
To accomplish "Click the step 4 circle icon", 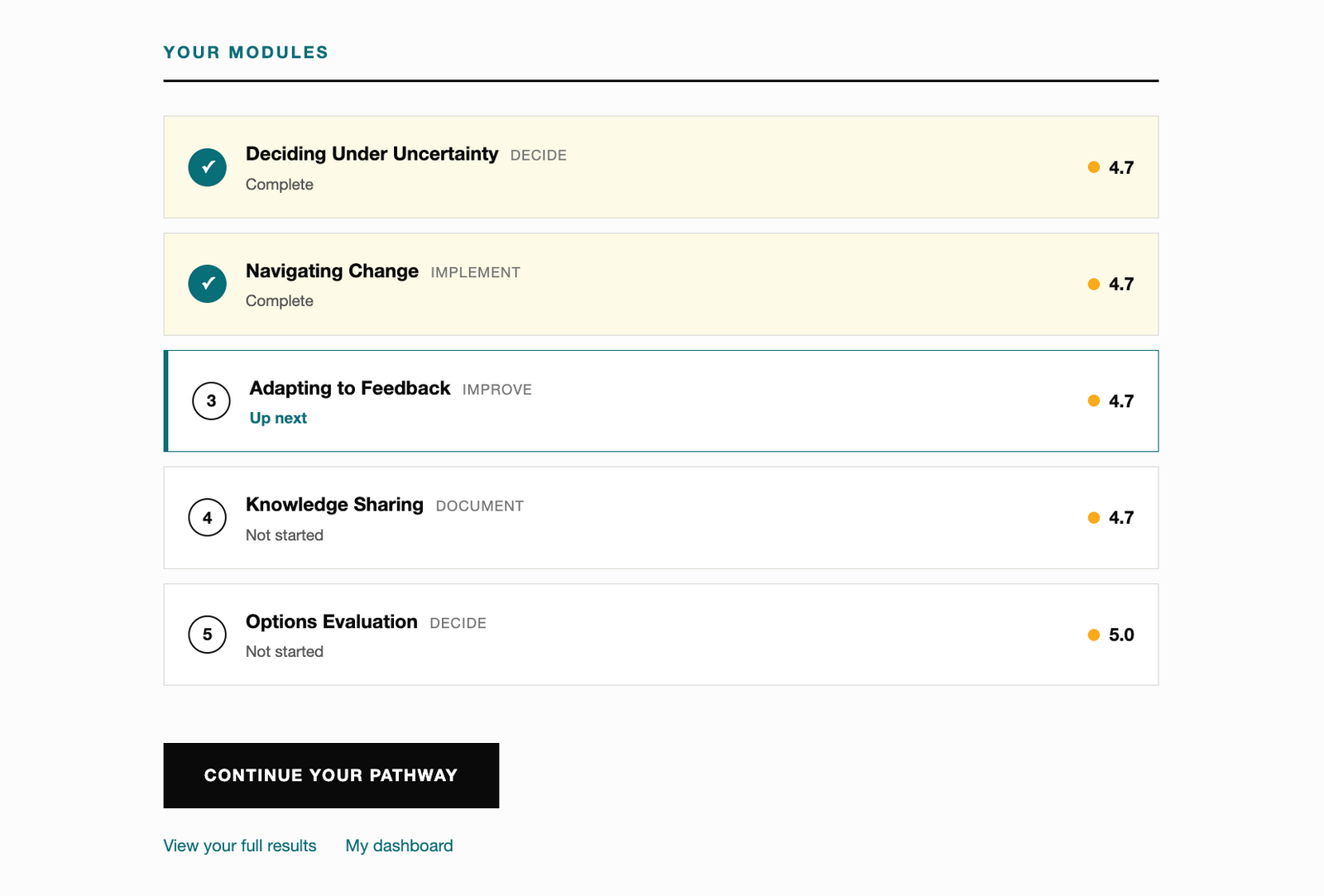I will pos(207,518).
